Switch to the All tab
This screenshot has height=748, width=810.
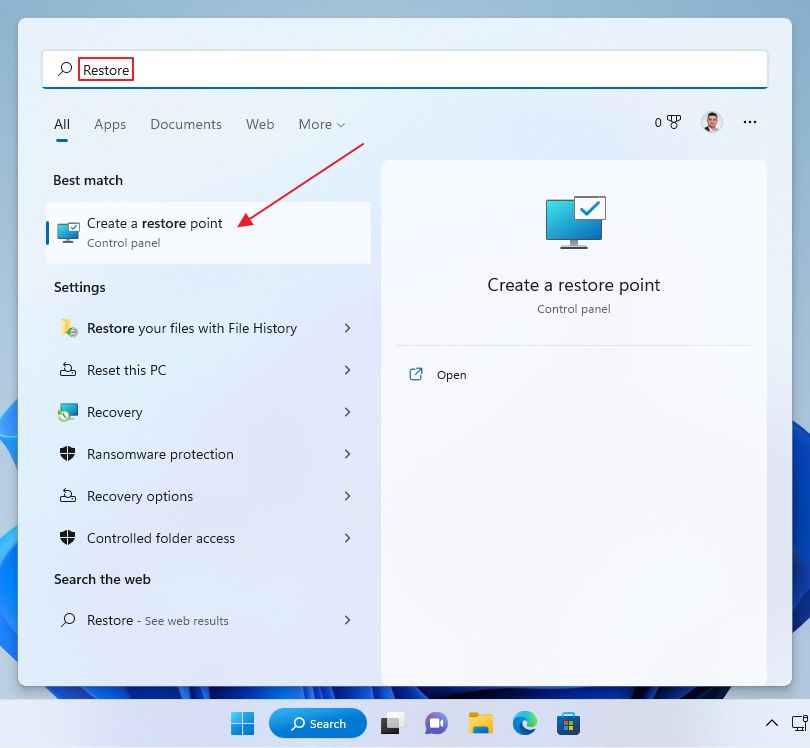[62, 124]
